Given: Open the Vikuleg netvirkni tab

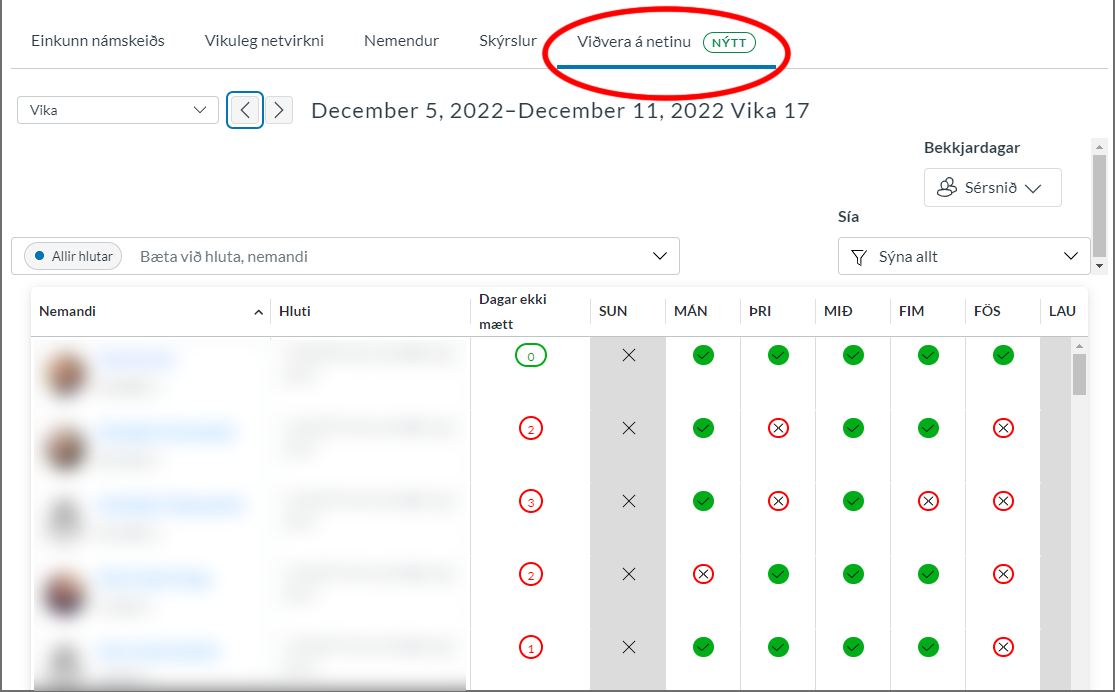Looking at the screenshot, I should pos(264,41).
